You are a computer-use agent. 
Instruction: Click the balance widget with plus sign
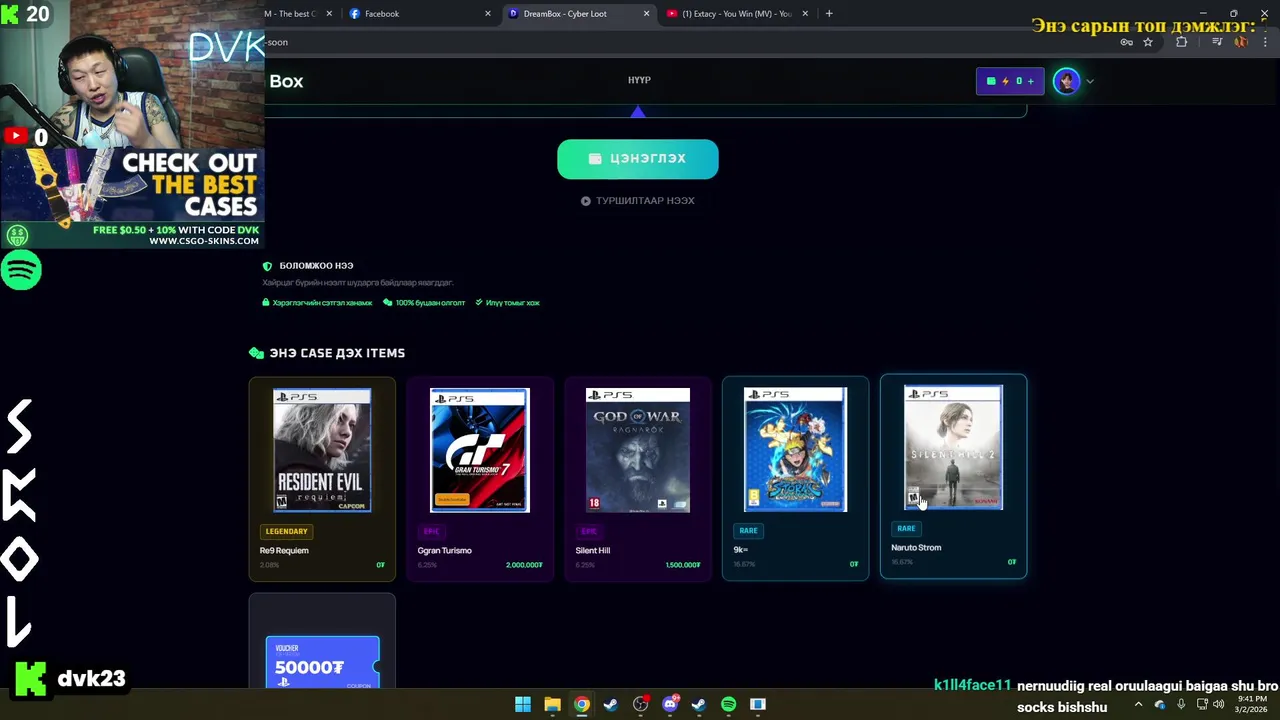(1010, 81)
